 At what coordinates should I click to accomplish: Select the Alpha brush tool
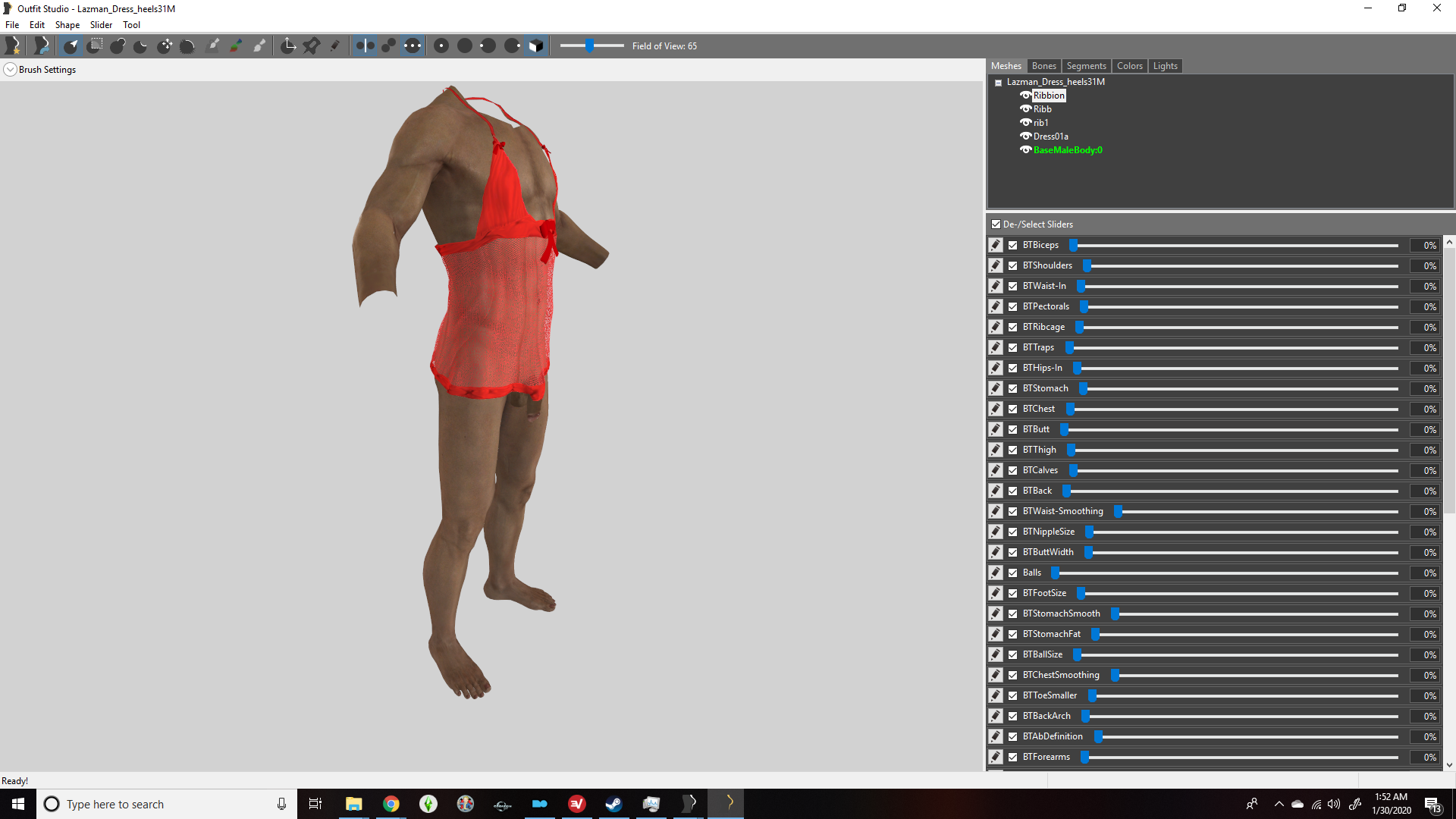click(x=259, y=46)
